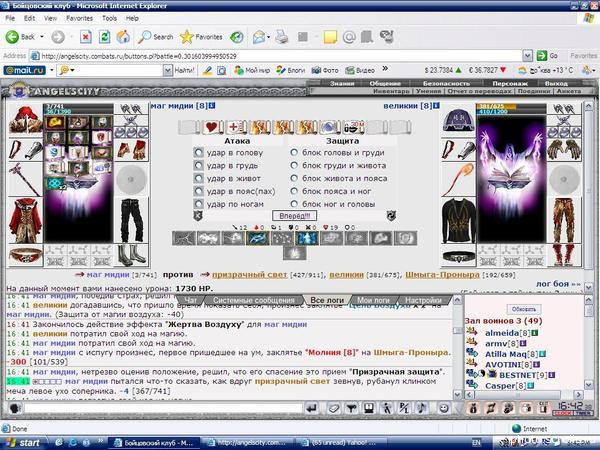Open the yellow magnifier search-type dropdown
This screenshot has width=600, height=450.
[x=72, y=70]
